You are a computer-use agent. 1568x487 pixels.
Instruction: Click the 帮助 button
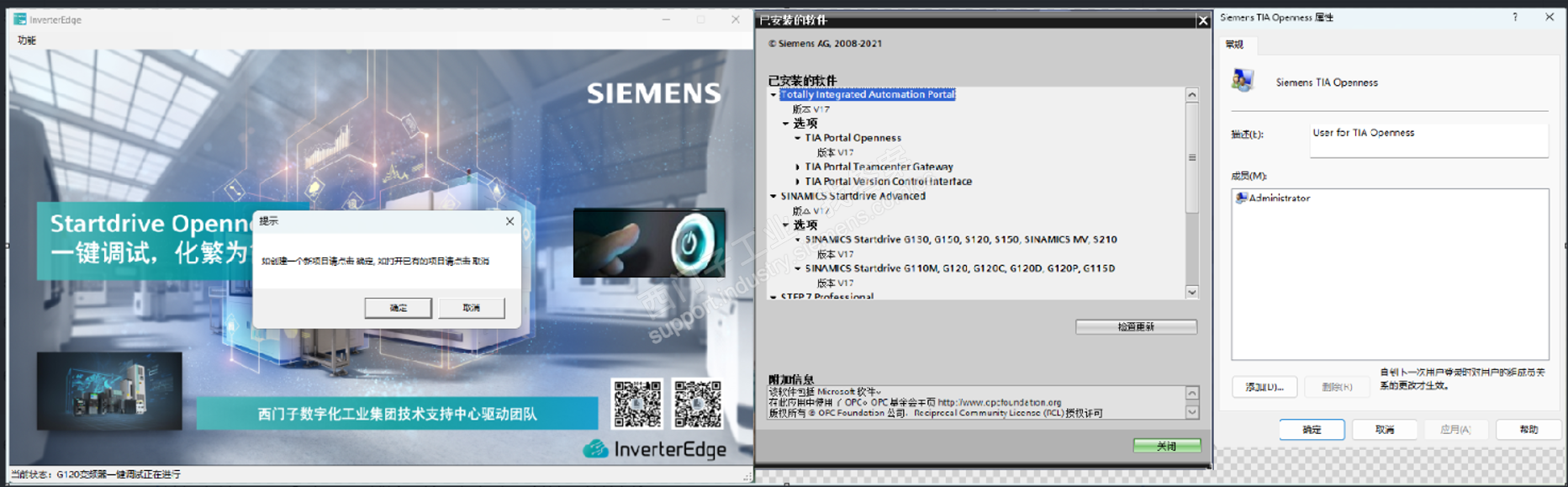pyautogui.click(x=1528, y=430)
